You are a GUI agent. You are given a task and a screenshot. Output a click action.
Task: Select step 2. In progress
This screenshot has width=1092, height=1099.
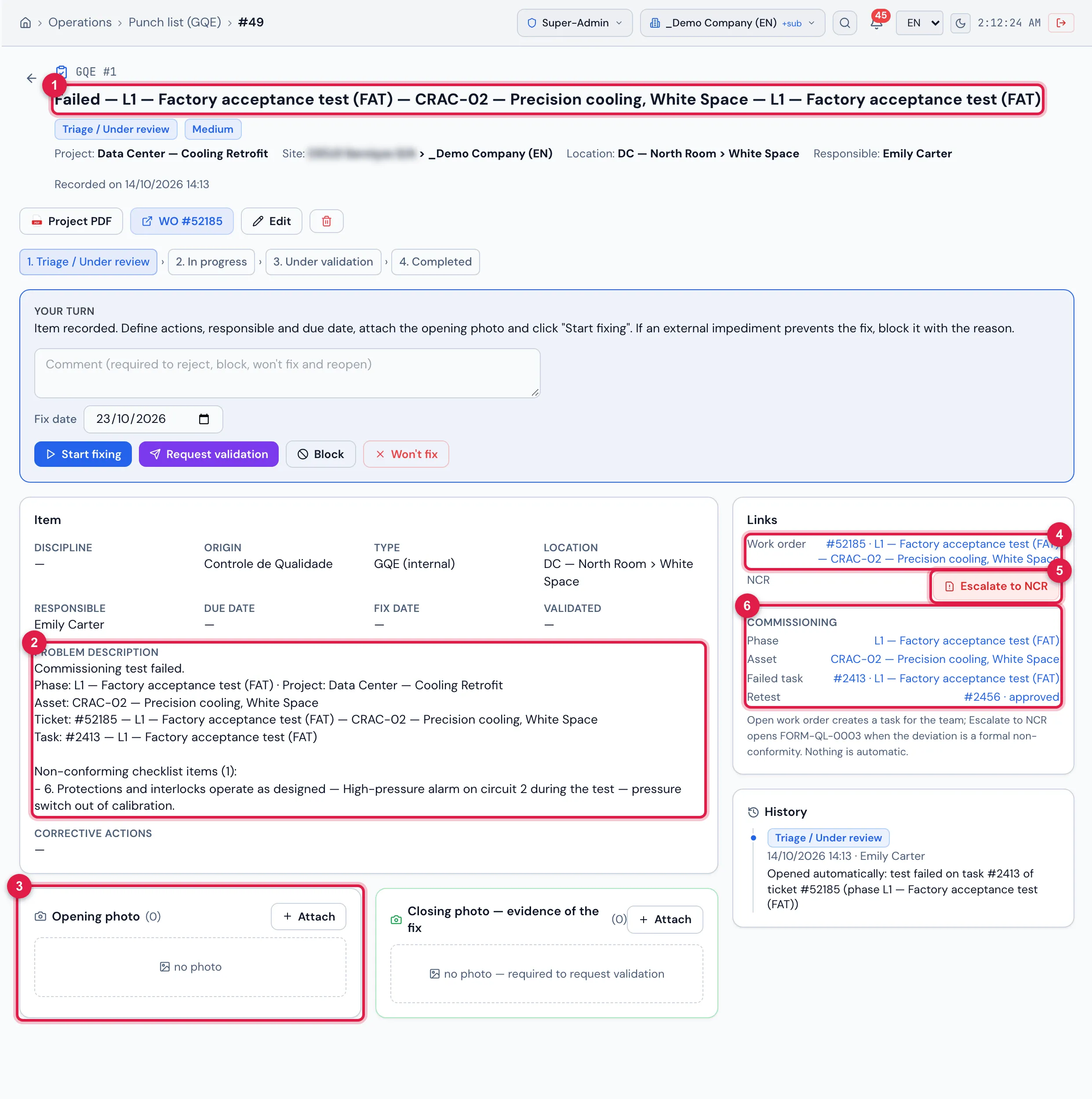tap(211, 262)
